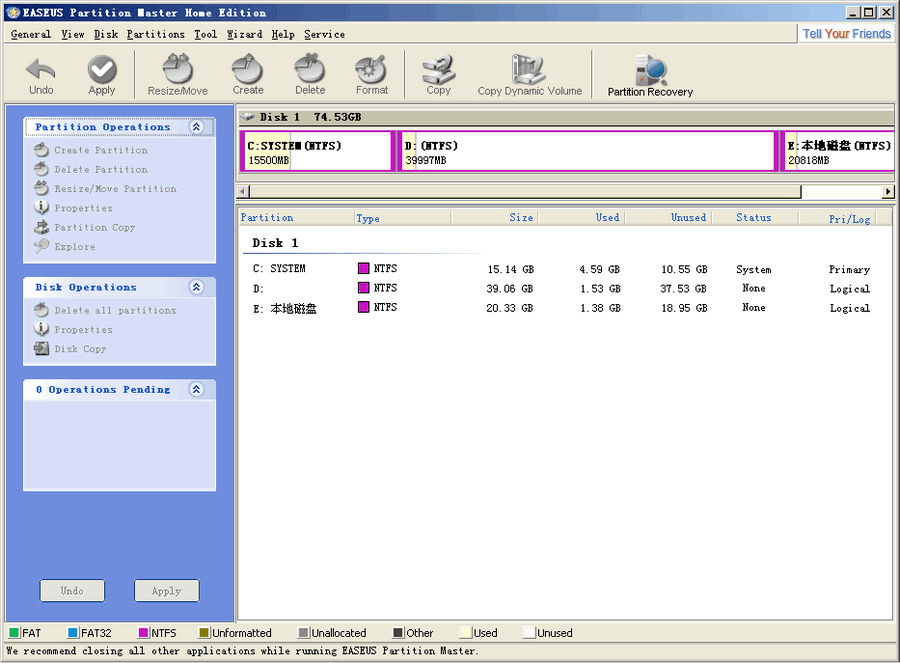This screenshot has height=663, width=900.
Task: Open the Wizard menu
Action: click(x=244, y=34)
